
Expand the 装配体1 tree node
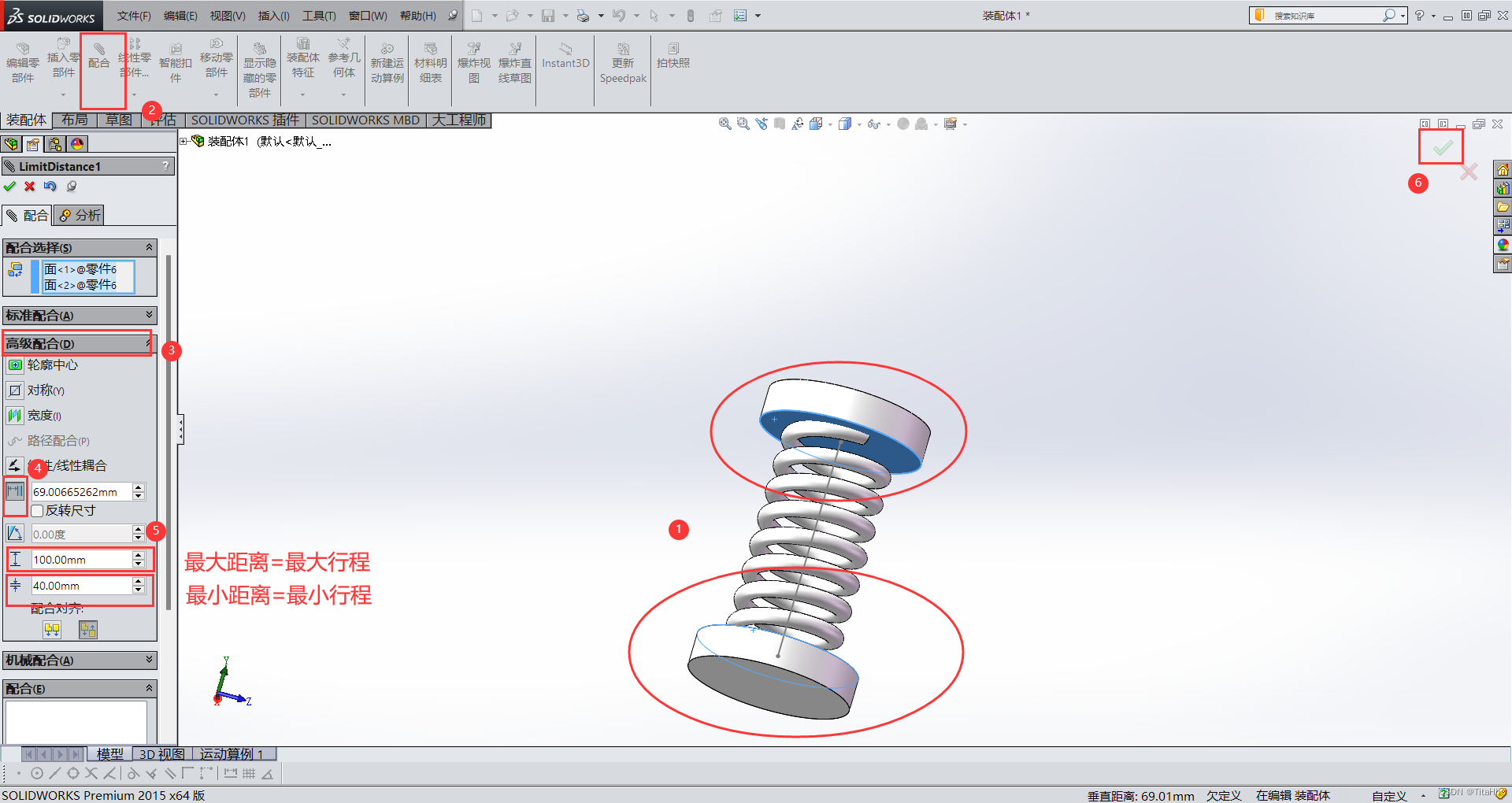pos(183,142)
